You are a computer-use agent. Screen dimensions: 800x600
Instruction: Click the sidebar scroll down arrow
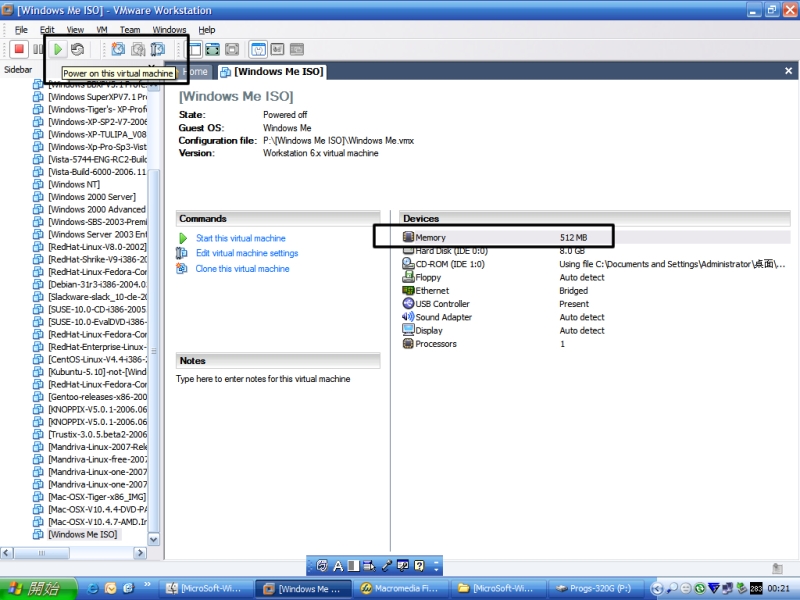click(154, 539)
